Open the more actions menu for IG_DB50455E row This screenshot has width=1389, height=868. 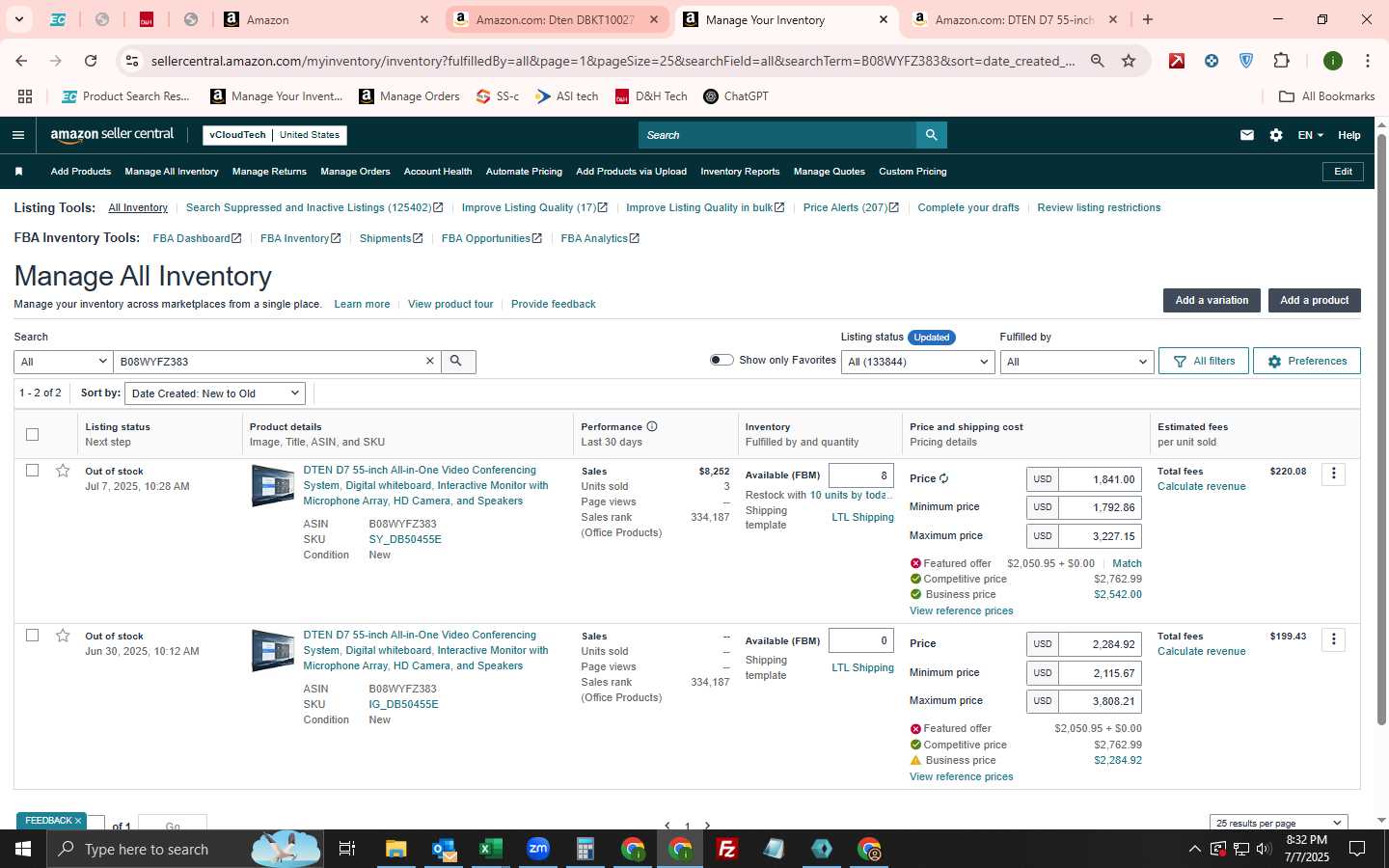pos(1333,638)
